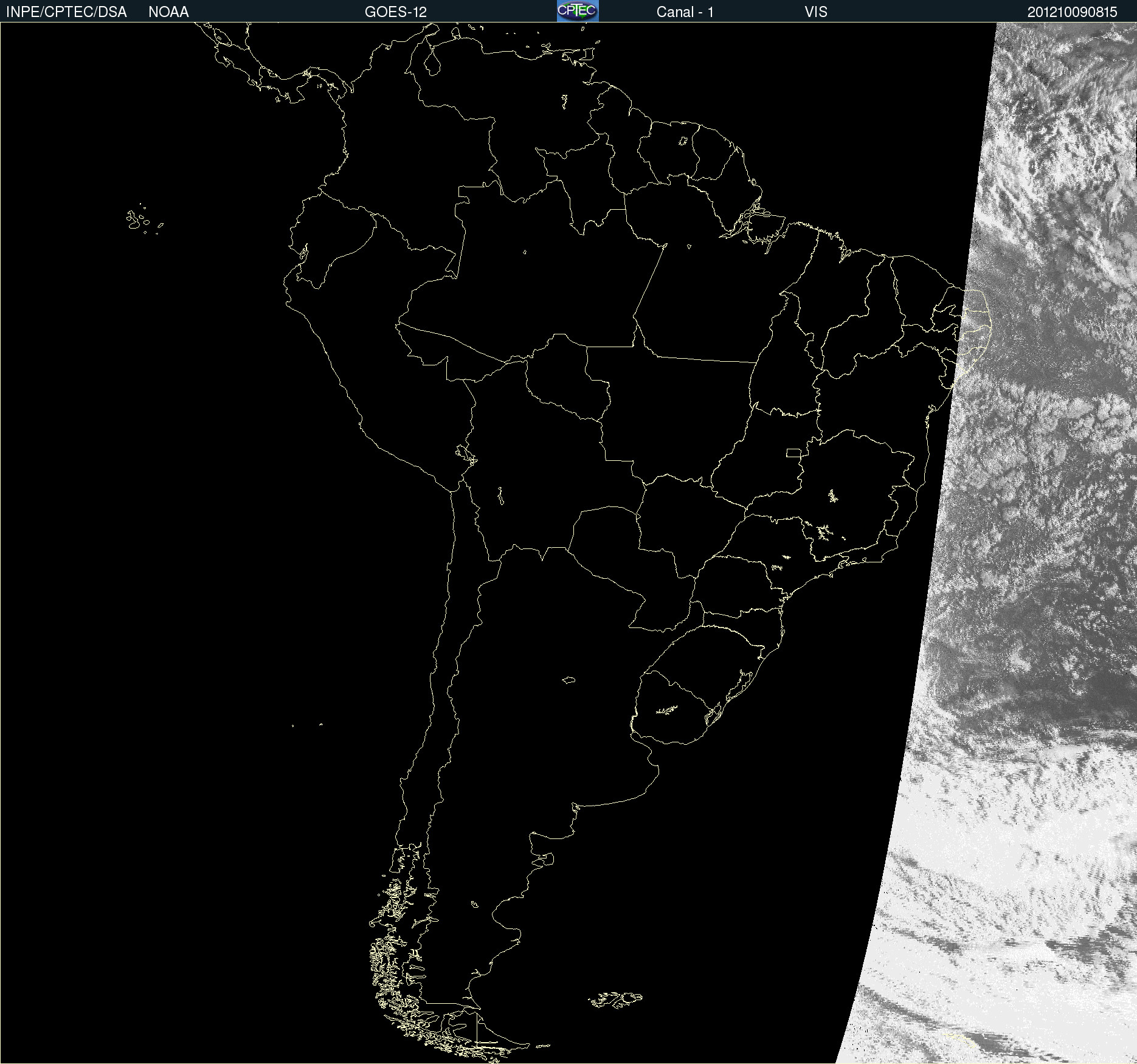The height and width of the screenshot is (1064, 1137).
Task: Click the NOAA label in header
Action: tap(168, 12)
